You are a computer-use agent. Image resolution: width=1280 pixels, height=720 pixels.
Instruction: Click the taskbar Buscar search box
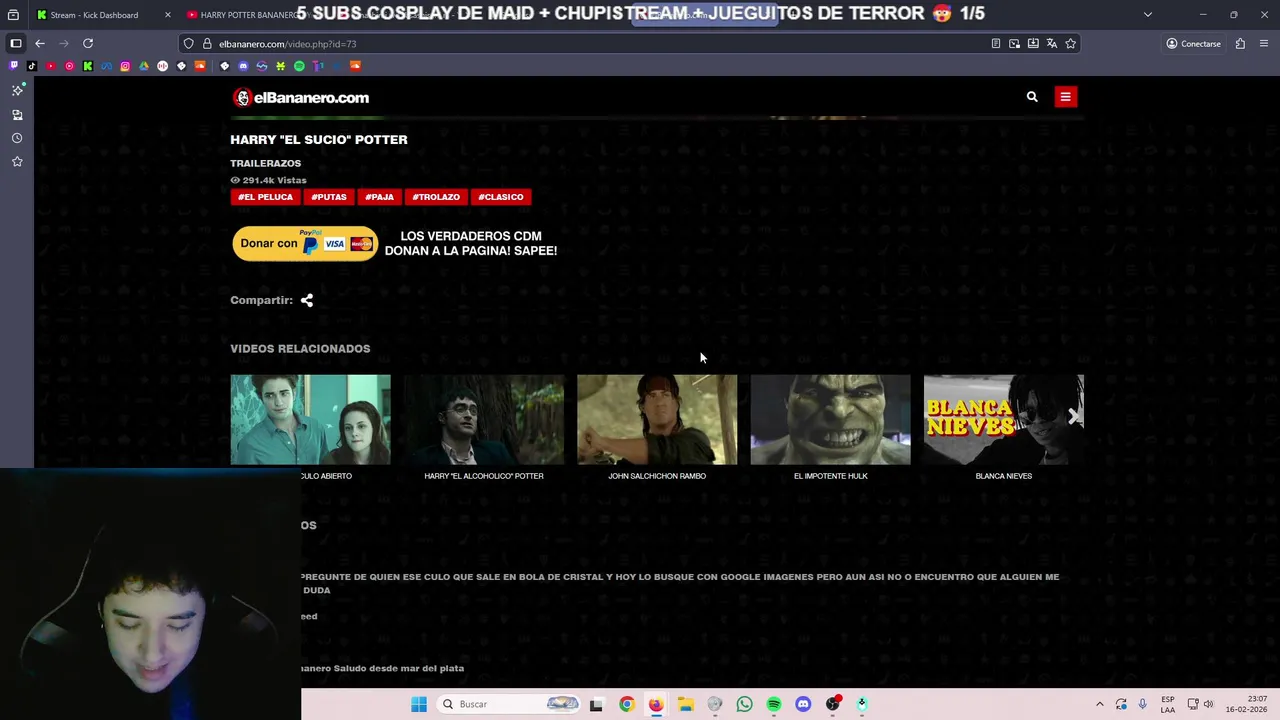[x=510, y=704]
